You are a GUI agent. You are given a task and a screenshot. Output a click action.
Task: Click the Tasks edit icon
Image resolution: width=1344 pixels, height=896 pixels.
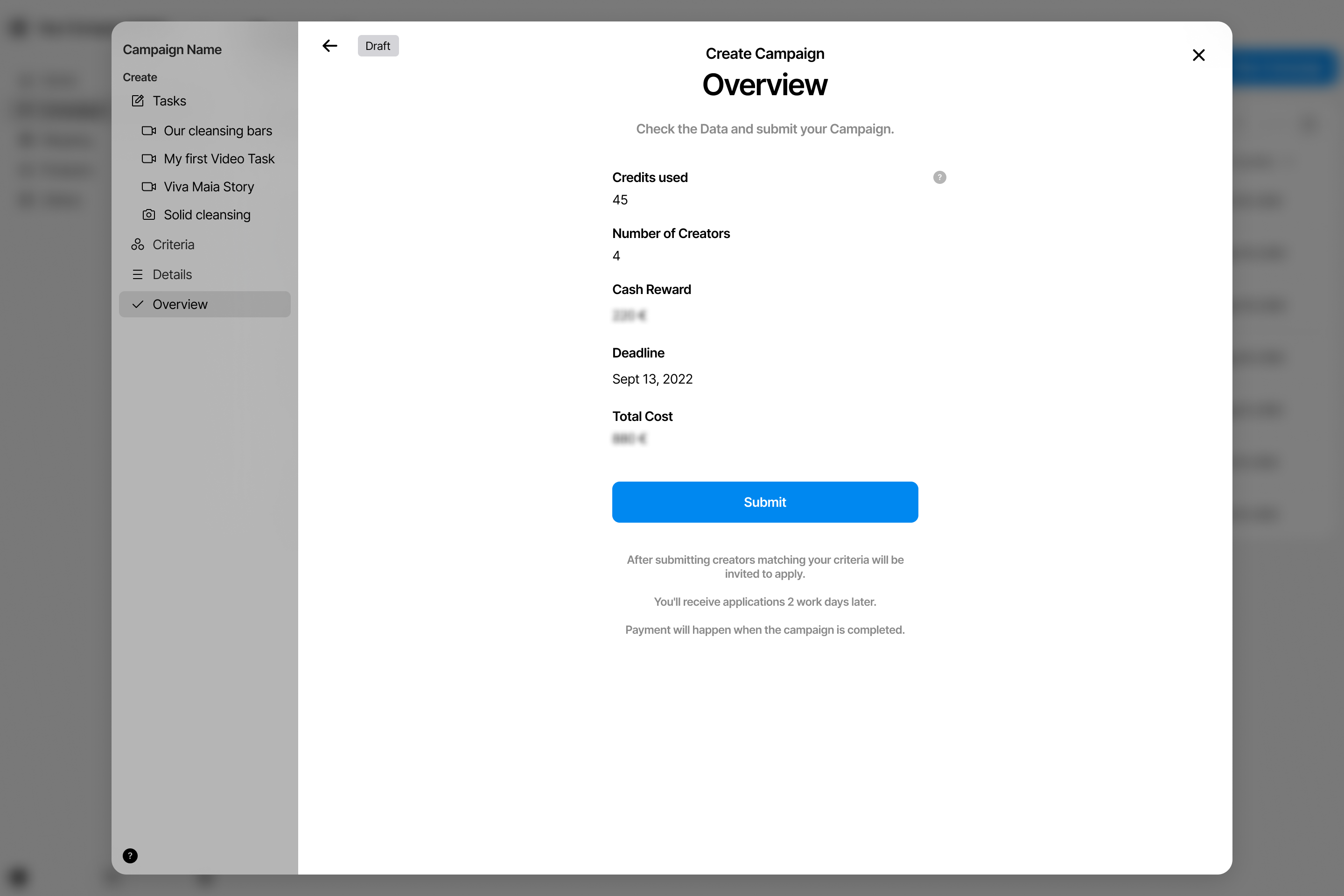[x=138, y=101]
